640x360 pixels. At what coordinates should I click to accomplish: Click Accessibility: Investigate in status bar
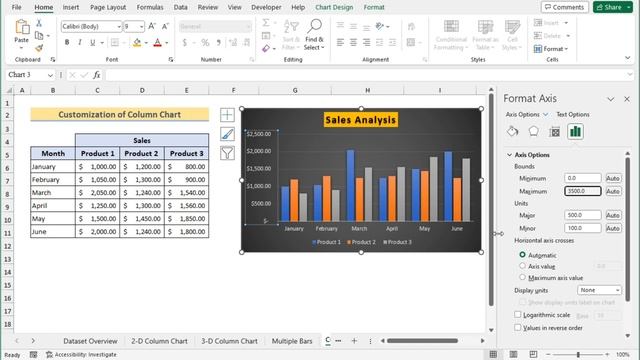[82, 355]
